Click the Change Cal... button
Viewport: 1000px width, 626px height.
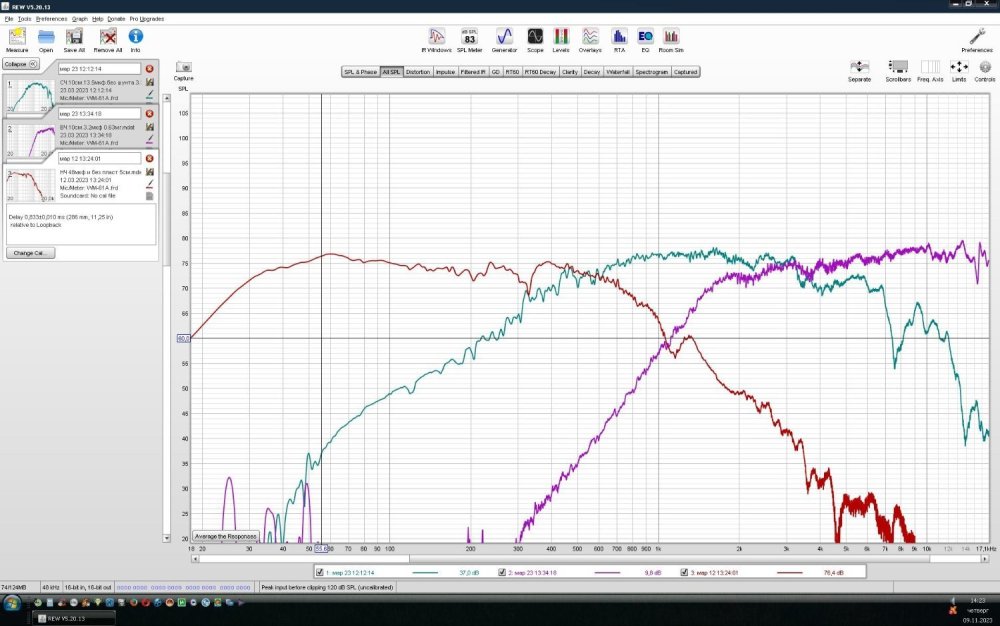[30, 253]
